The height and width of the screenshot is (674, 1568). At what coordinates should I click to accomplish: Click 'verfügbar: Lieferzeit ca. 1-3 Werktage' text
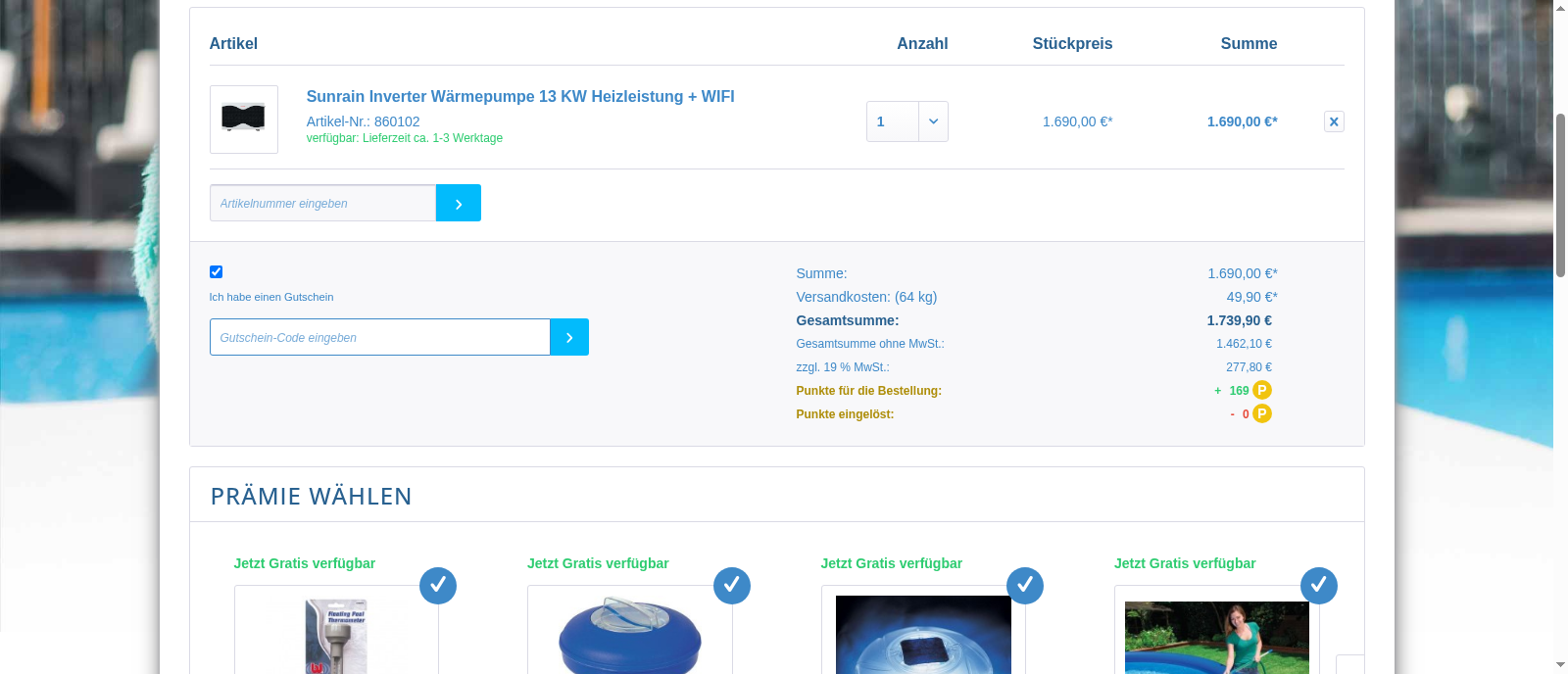pos(405,138)
